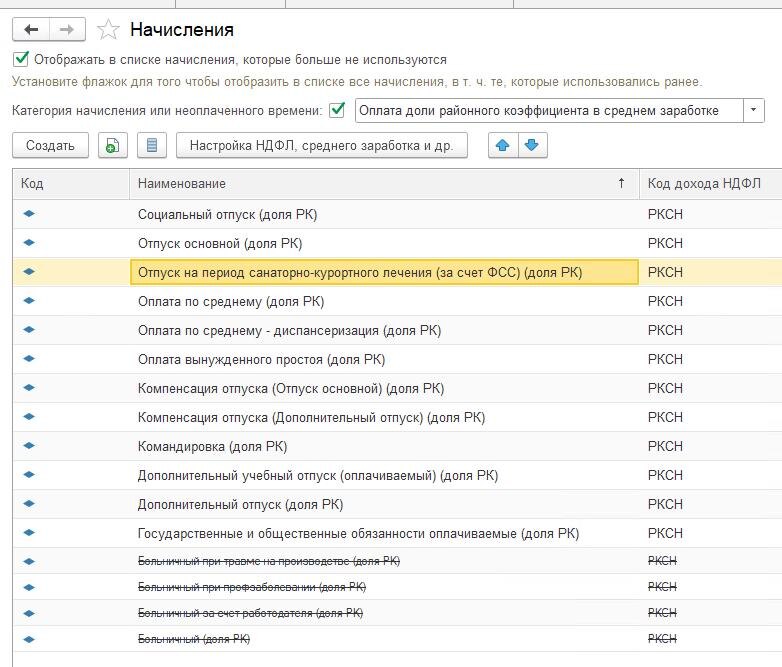Click row marker icon for Оплата по среднему (доля РК)
782x667 pixels.
(29, 300)
